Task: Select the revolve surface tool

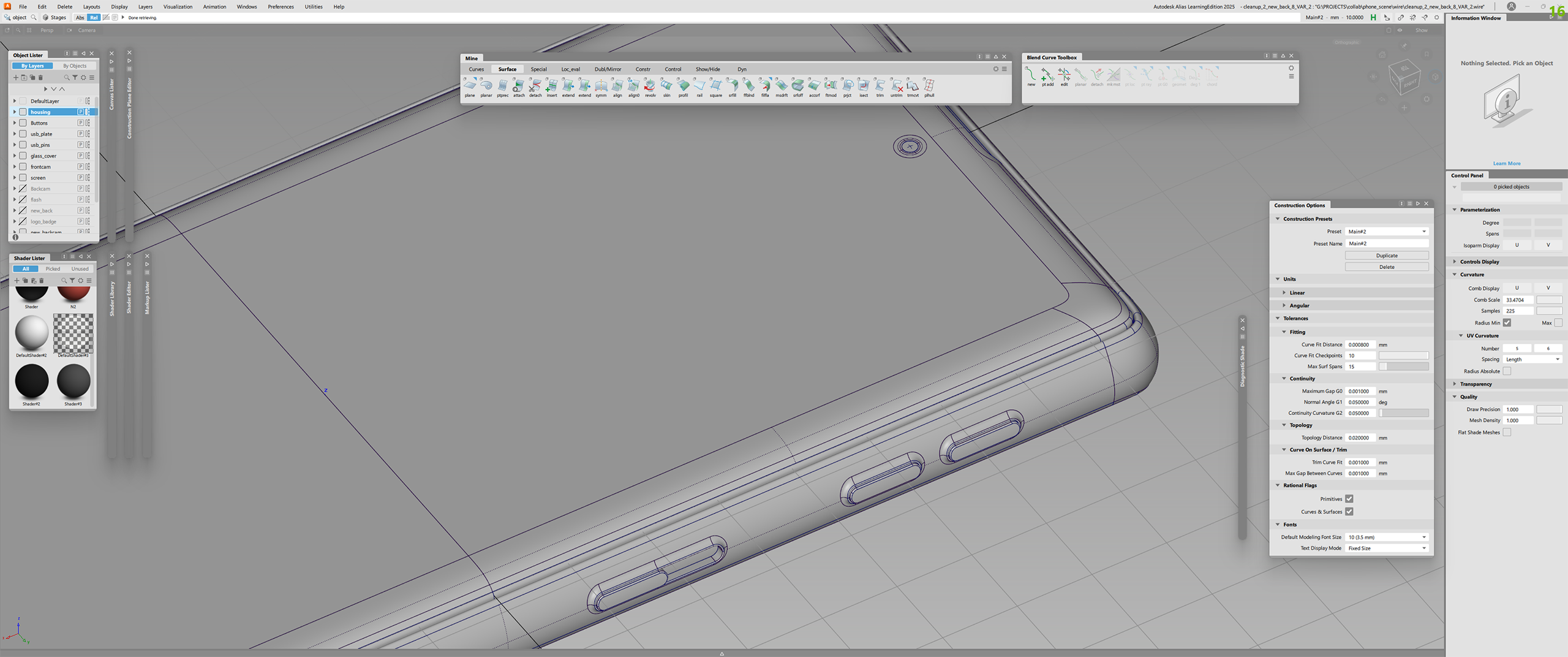Action: click(x=650, y=86)
